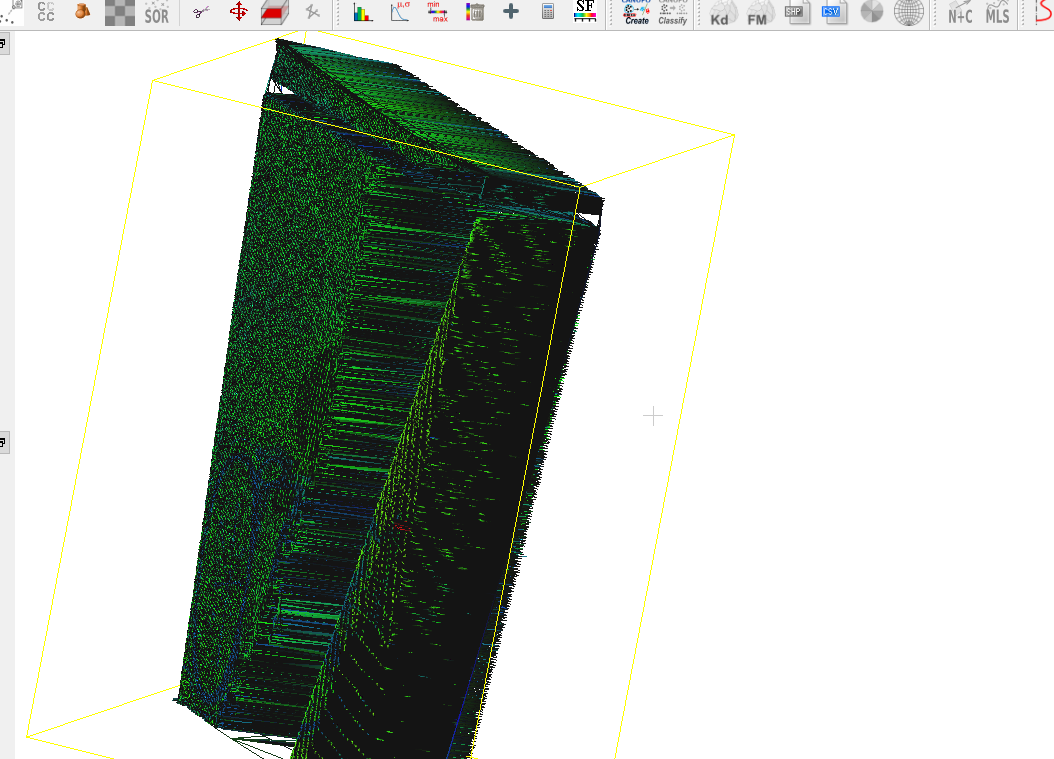The image size is (1054, 759).
Task: Click the Label Connected Components (CC) icon
Action: click(x=46, y=12)
